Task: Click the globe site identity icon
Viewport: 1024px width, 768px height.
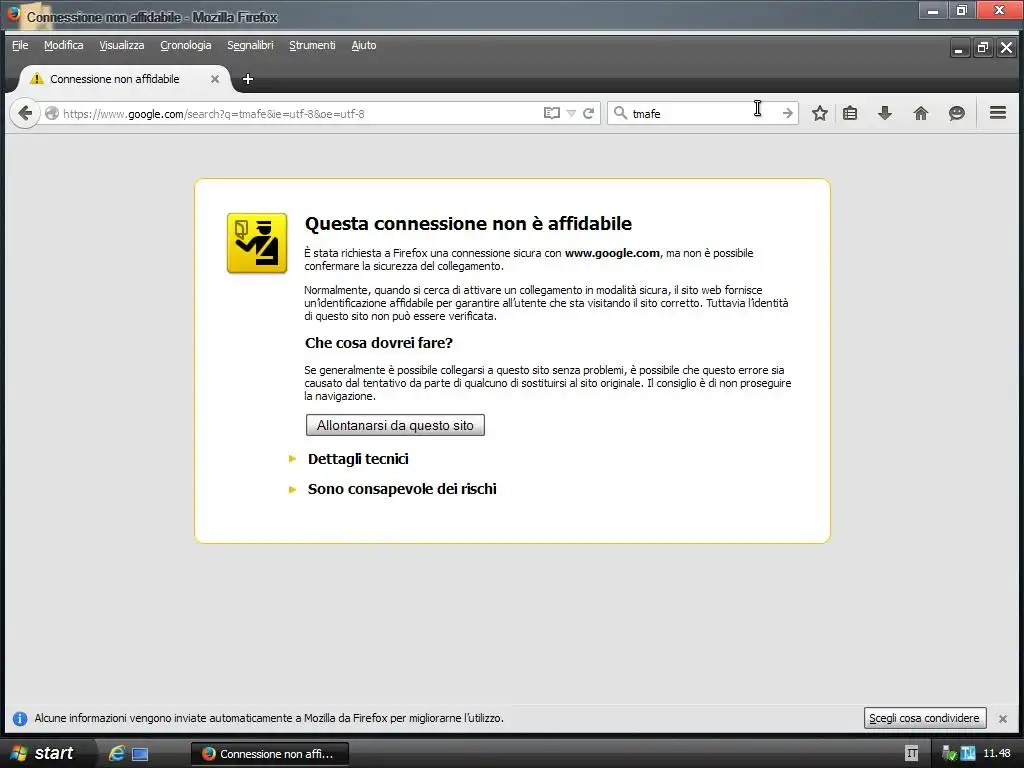Action: (x=52, y=114)
